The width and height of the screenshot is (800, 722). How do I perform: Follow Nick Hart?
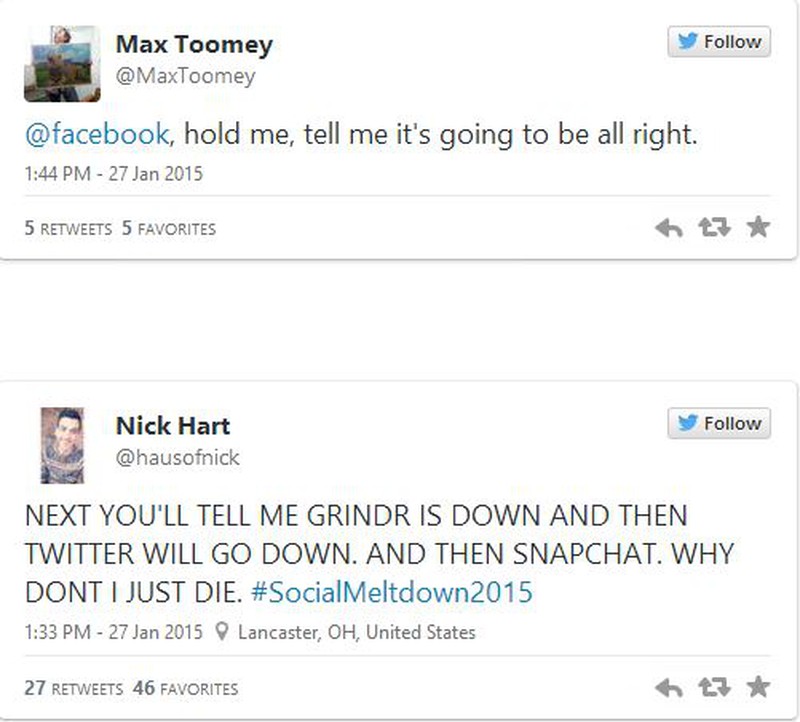719,423
